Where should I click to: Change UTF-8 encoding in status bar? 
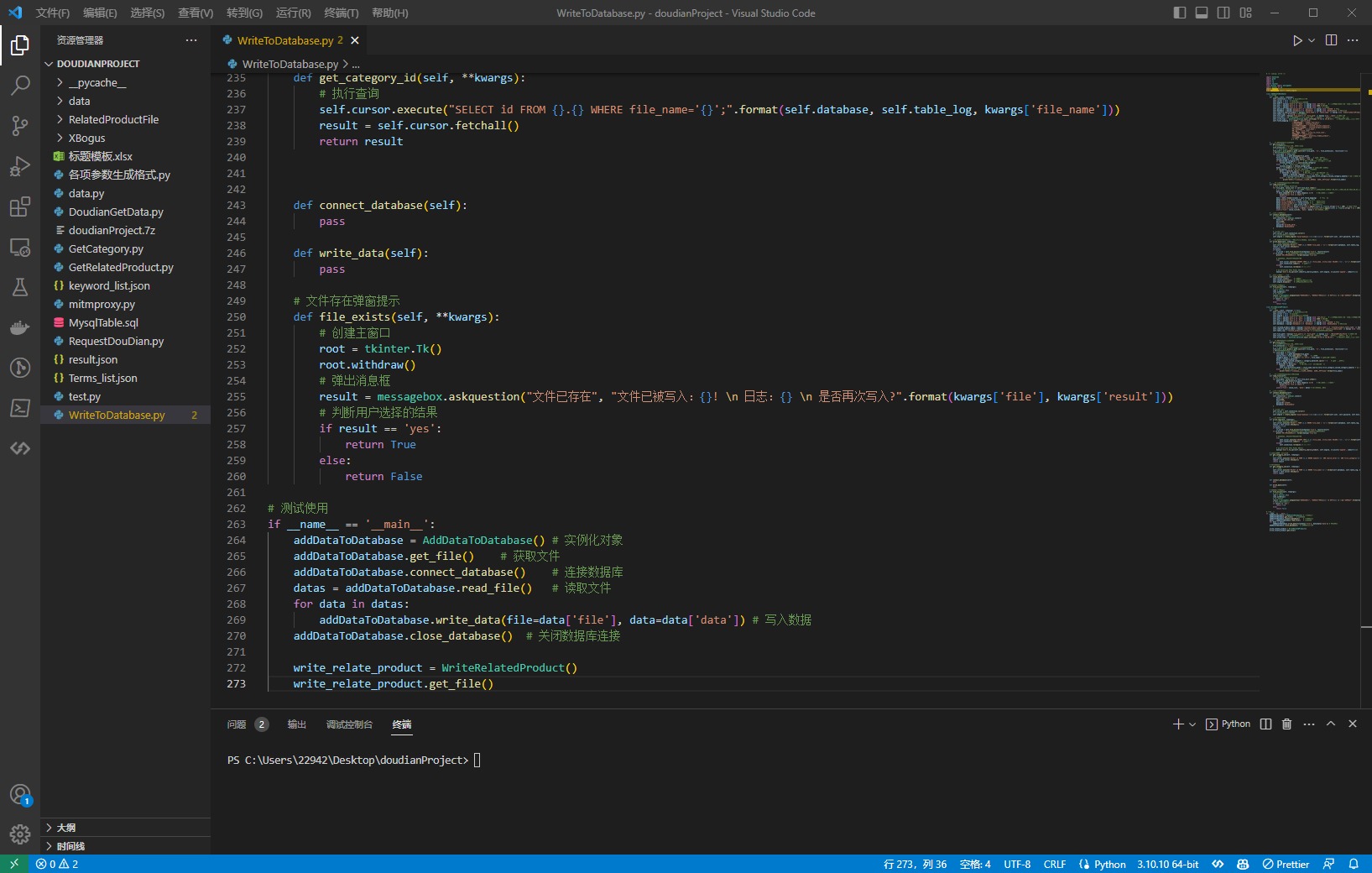pyautogui.click(x=1017, y=864)
